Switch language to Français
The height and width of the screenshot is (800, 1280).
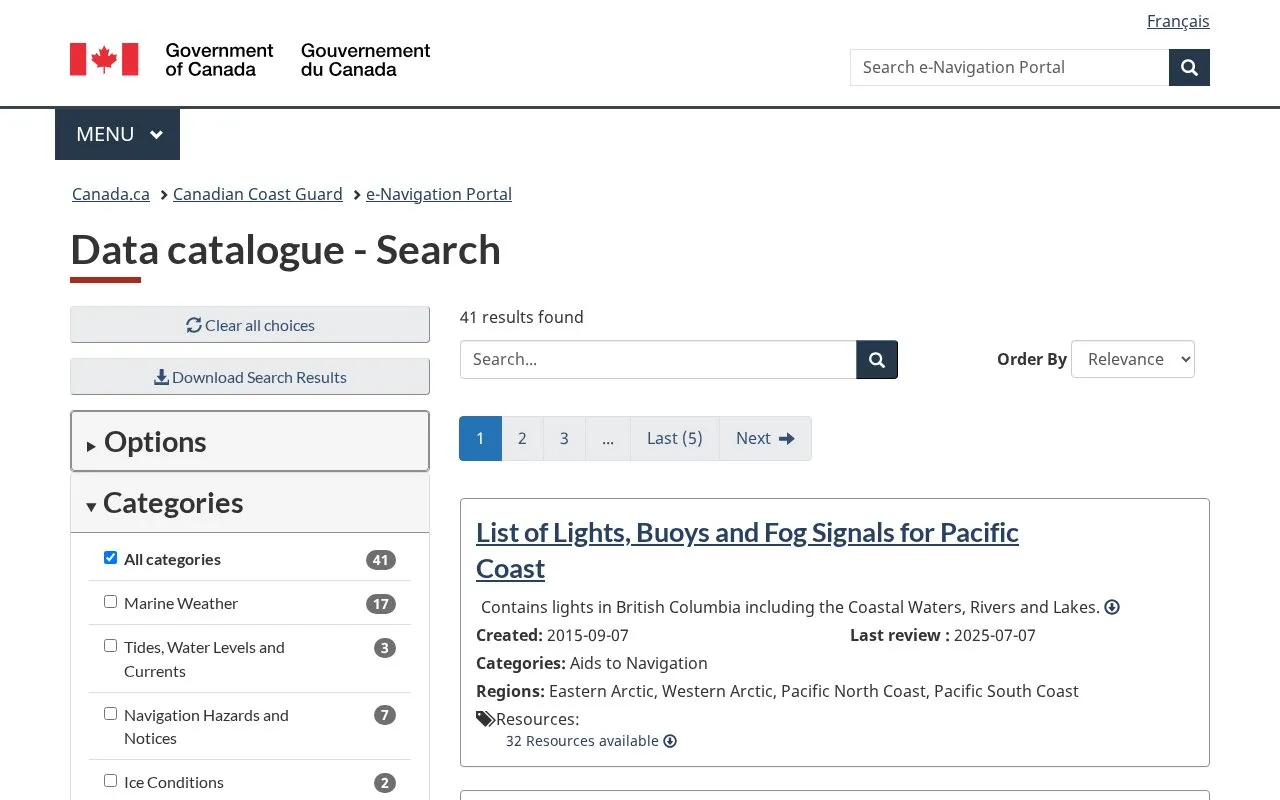coord(1178,21)
